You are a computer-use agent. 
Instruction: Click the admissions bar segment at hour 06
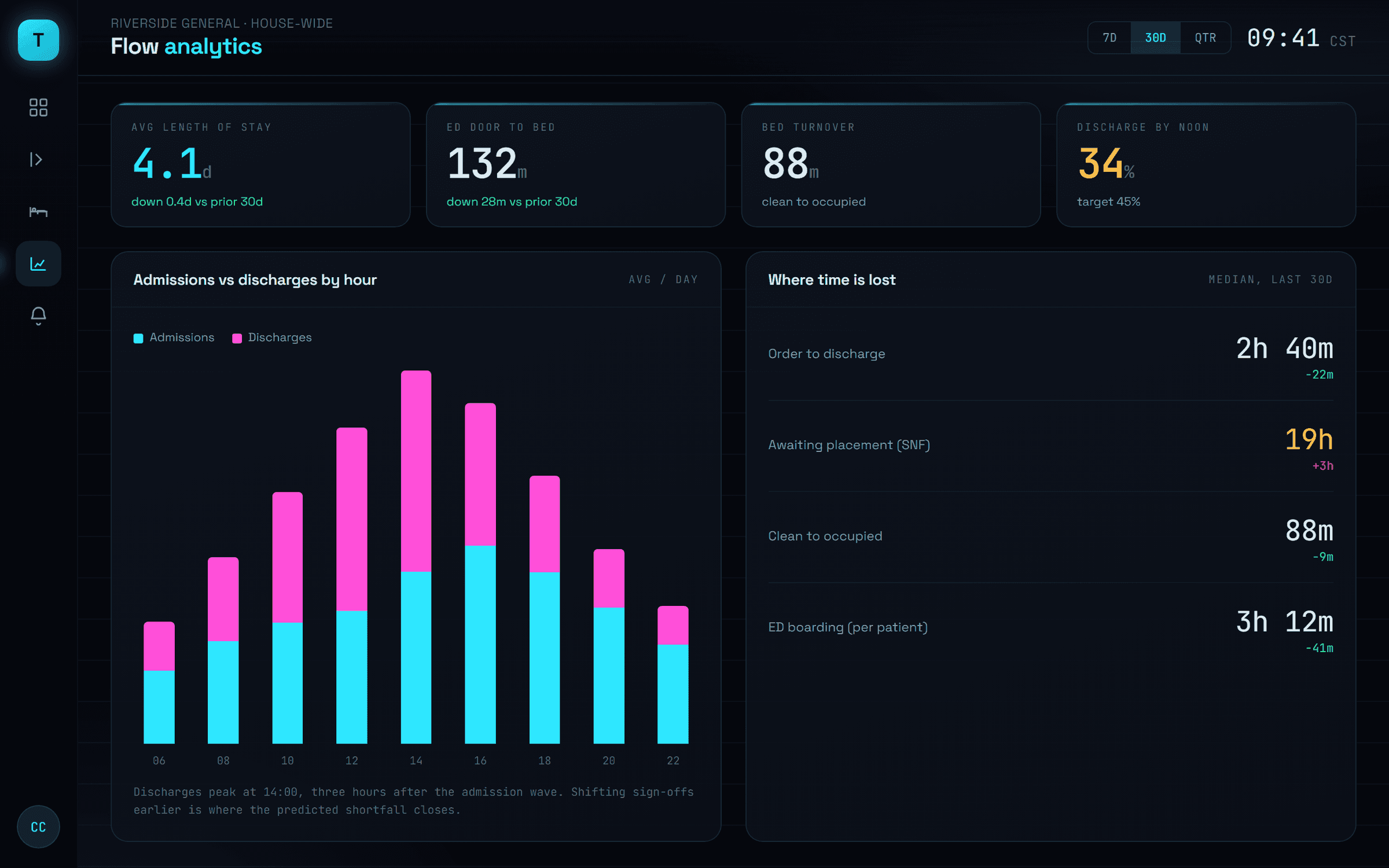[159, 707]
